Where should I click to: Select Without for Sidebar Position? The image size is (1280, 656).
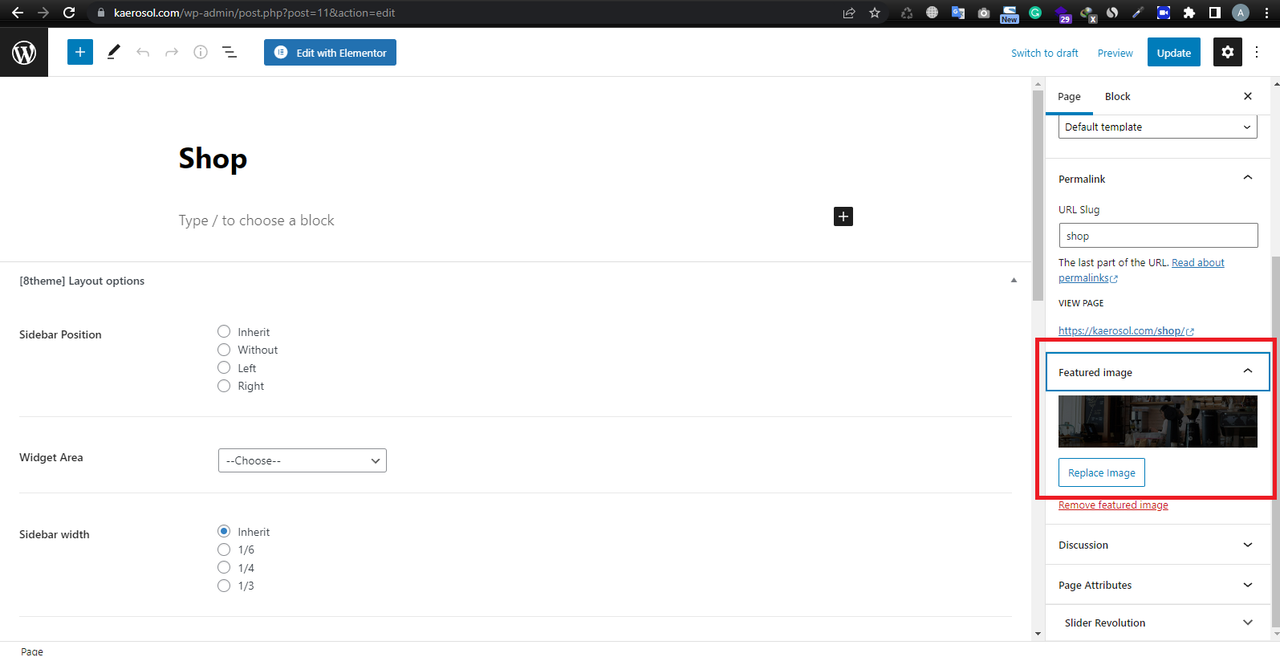[224, 350]
